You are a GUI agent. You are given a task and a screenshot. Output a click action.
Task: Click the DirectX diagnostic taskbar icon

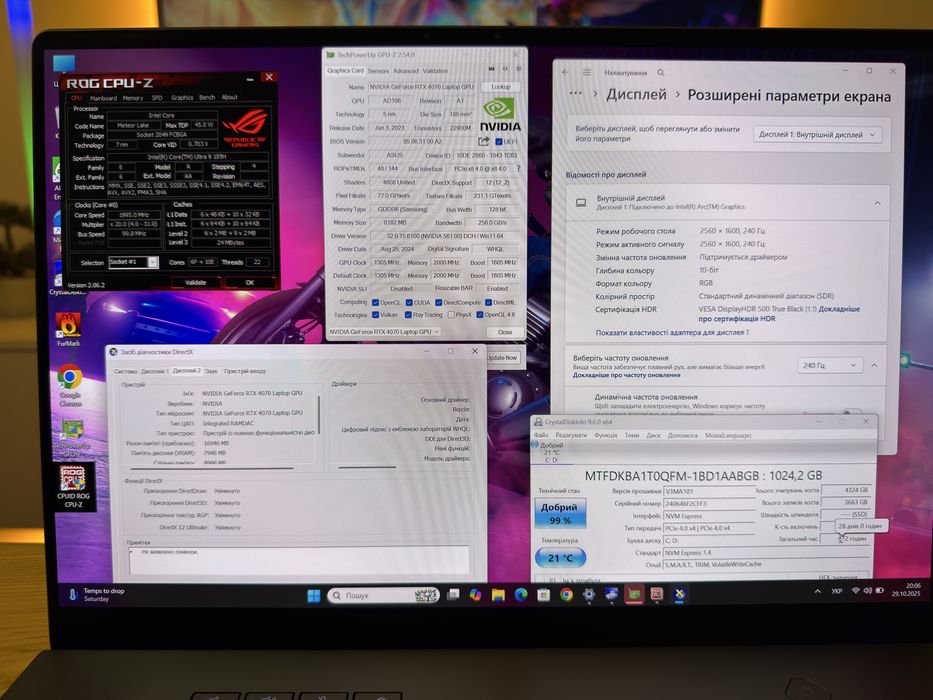coord(679,594)
